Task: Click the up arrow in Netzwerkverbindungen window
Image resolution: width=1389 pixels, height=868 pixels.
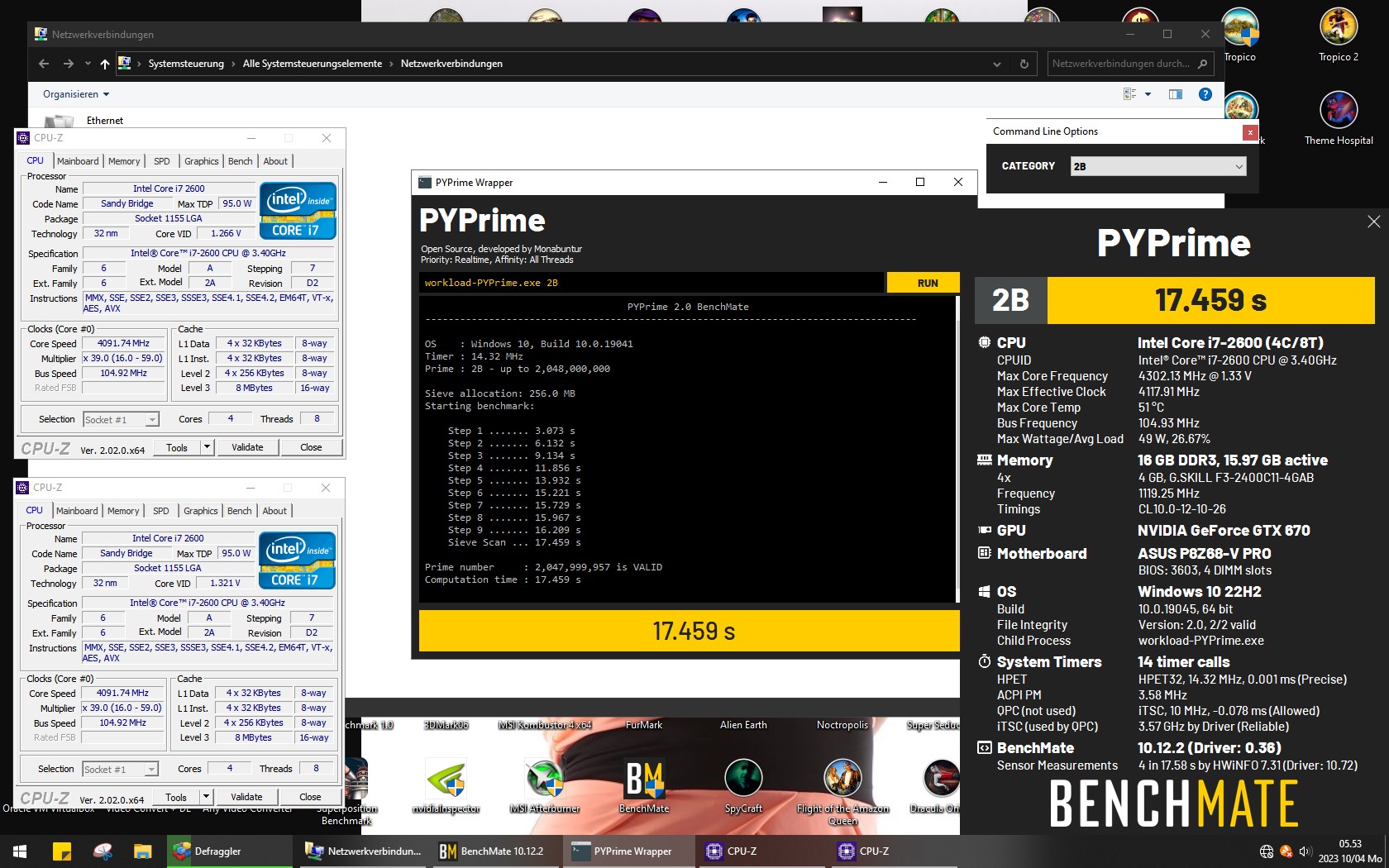Action: tap(104, 64)
